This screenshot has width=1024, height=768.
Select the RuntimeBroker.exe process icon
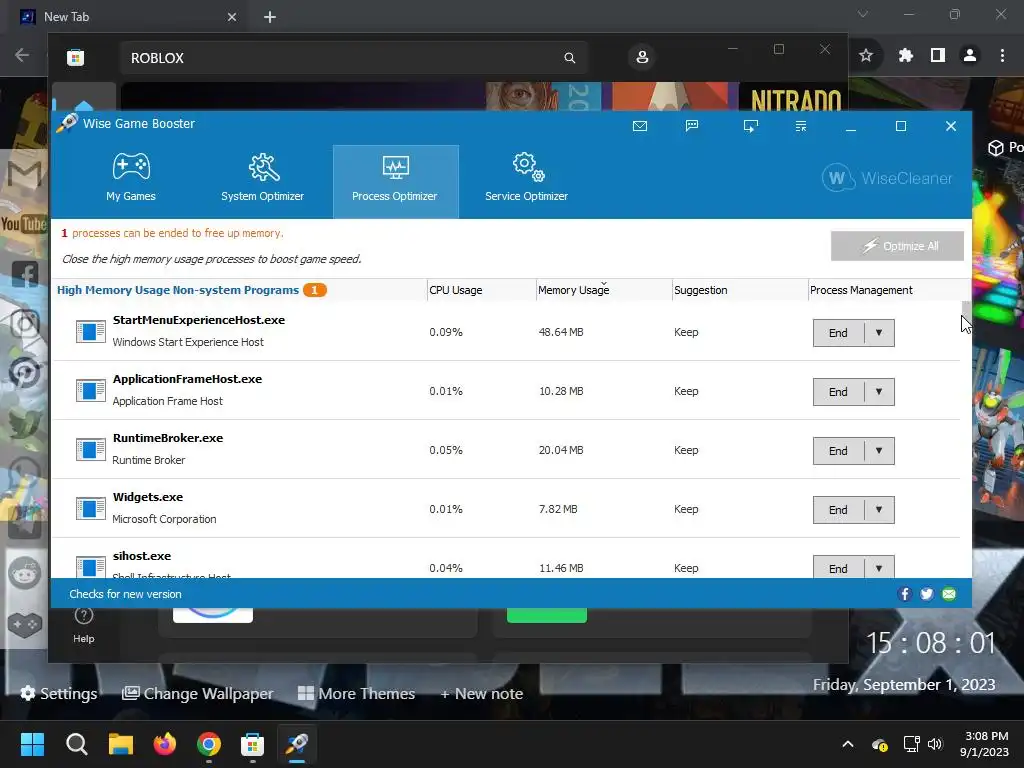(x=90, y=449)
